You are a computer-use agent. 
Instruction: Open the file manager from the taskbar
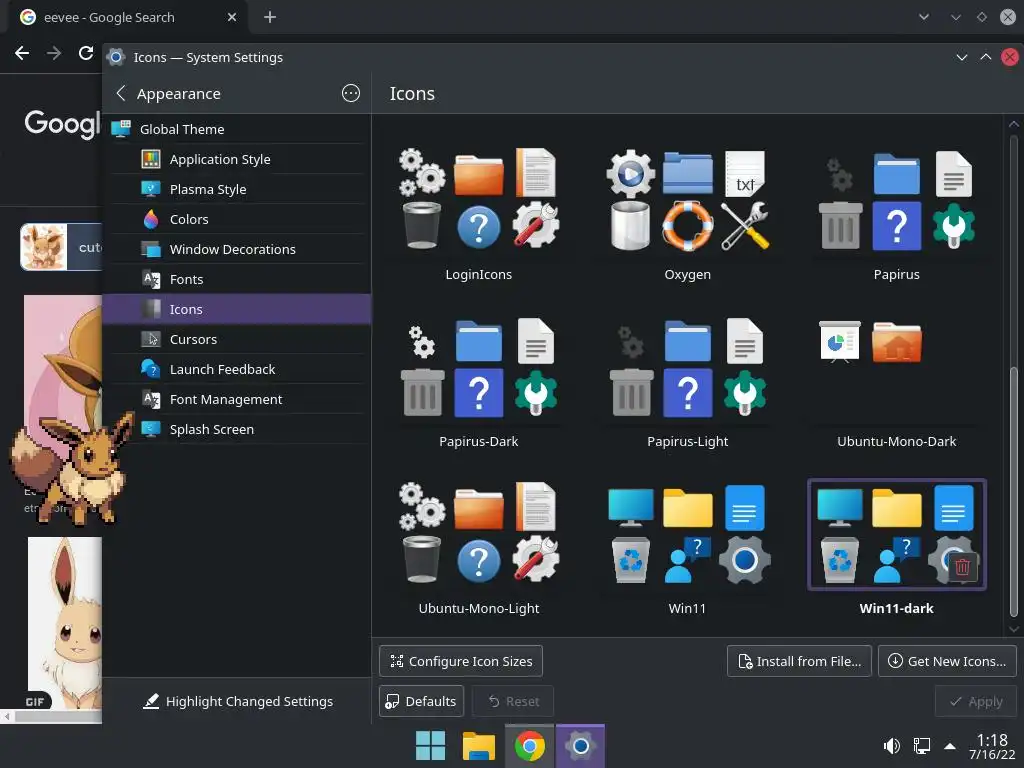click(479, 745)
